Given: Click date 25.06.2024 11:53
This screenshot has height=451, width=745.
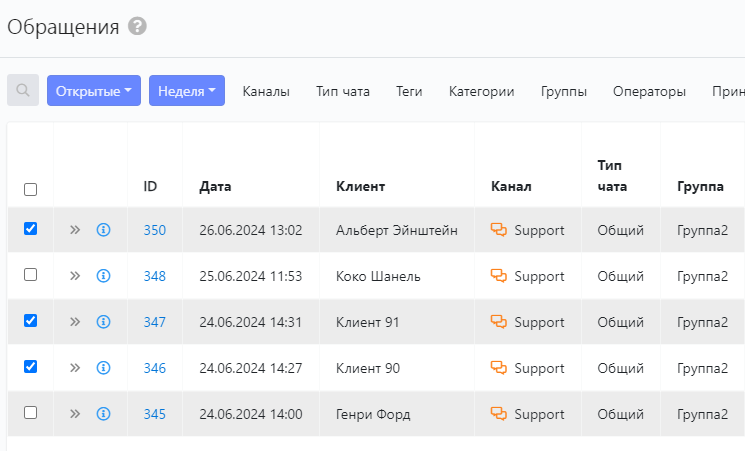Looking at the screenshot, I should point(251,276).
